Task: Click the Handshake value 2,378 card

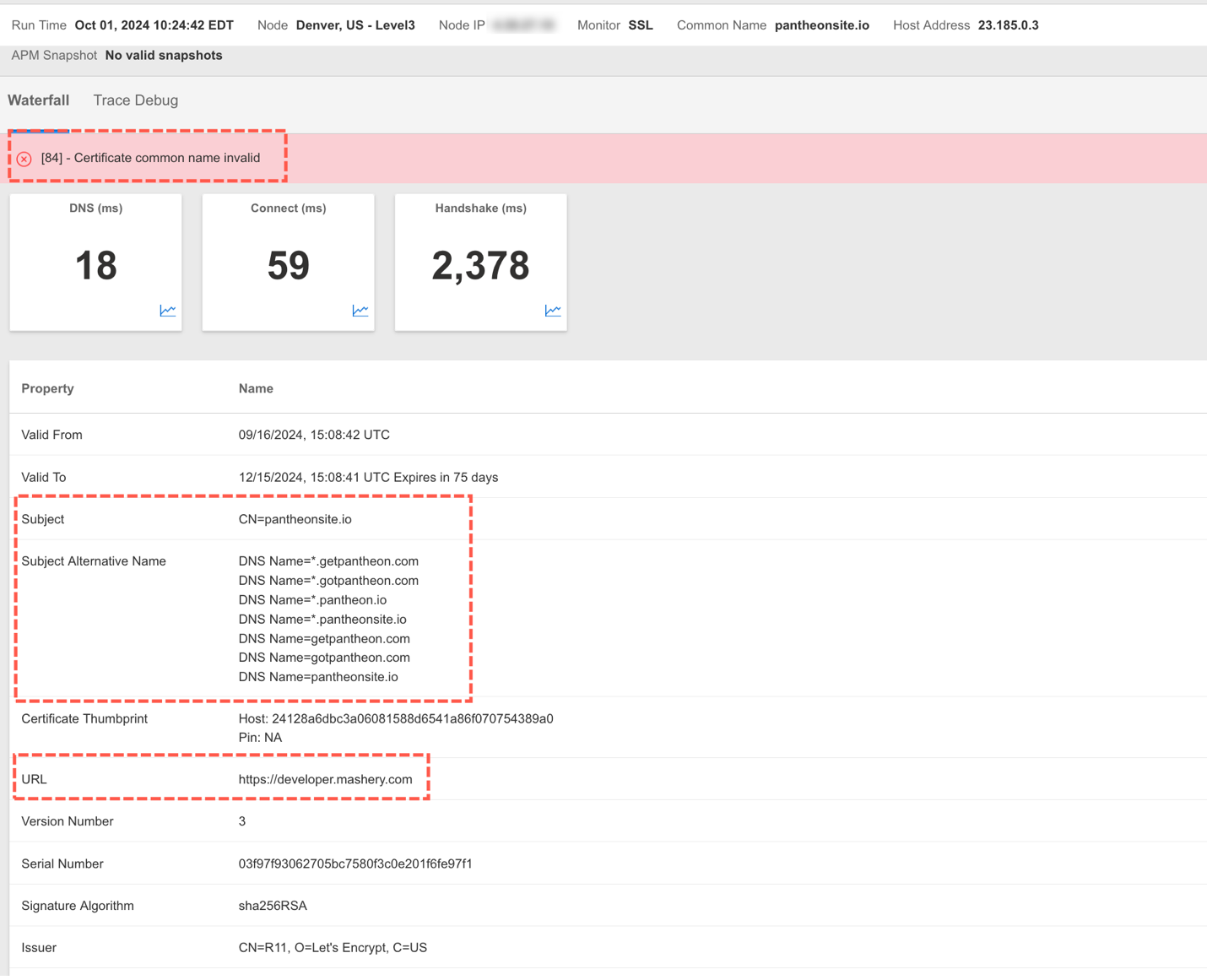Action: 480,263
